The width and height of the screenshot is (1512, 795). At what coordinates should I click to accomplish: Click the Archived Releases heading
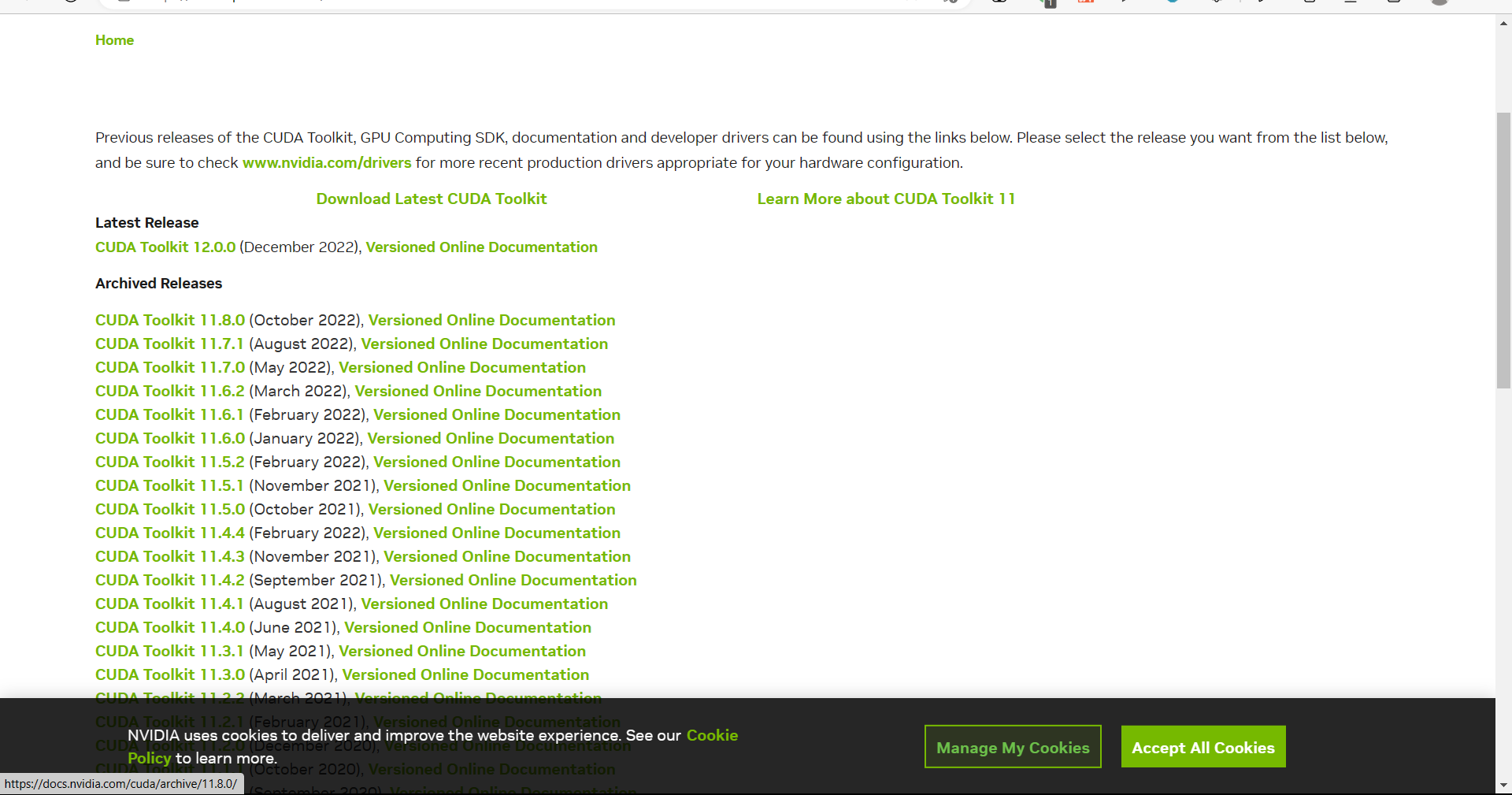click(159, 283)
